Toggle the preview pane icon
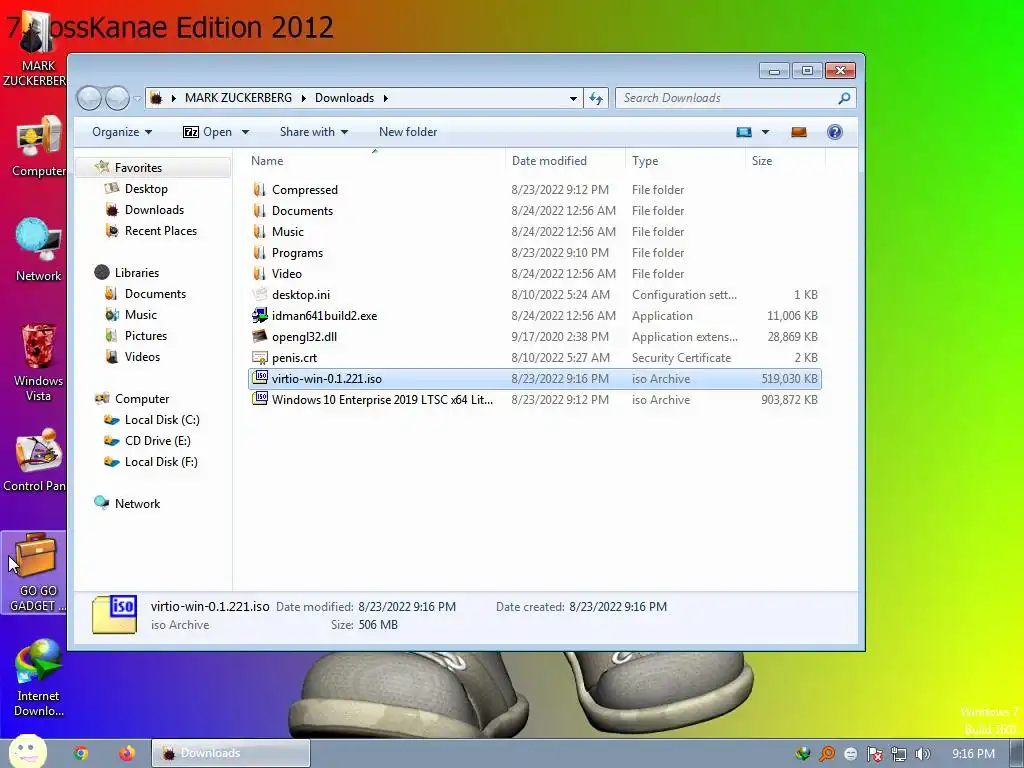 tap(799, 132)
